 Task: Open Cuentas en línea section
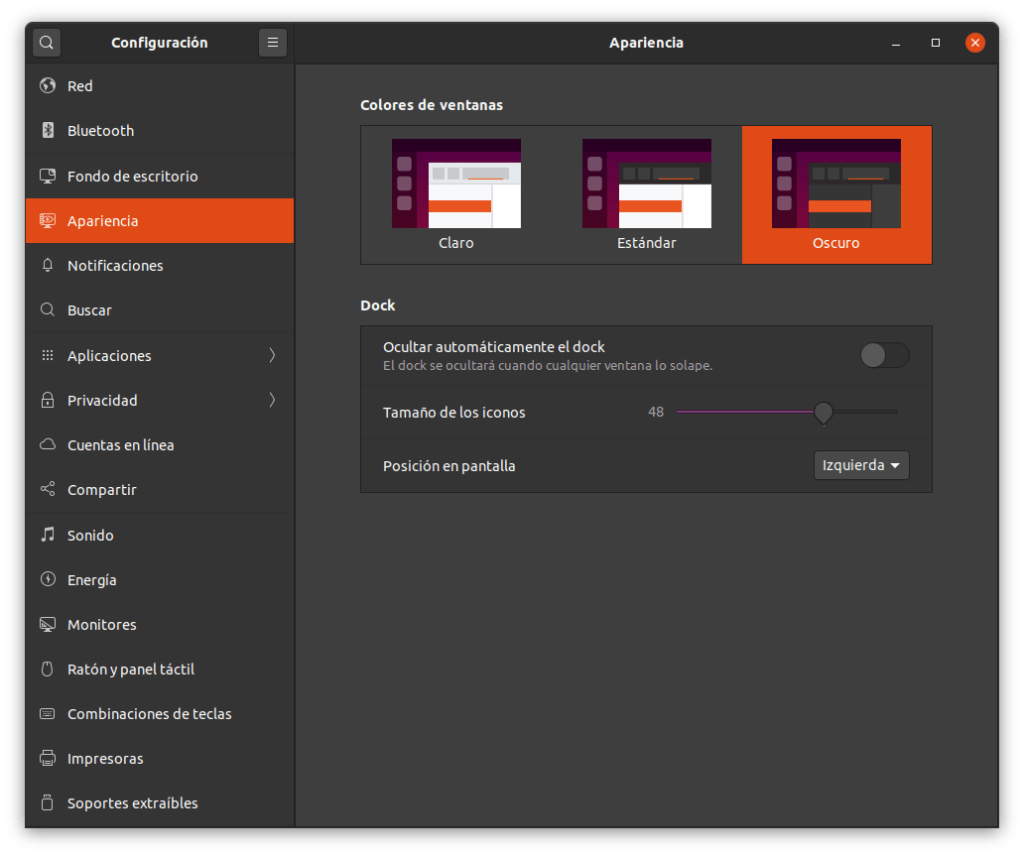120,445
